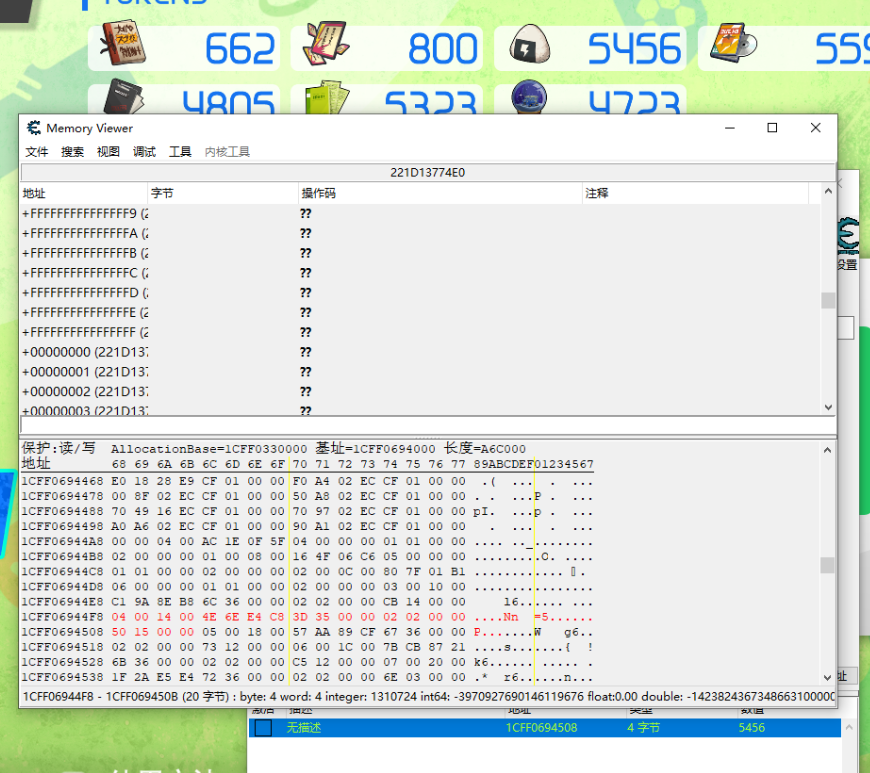Open the 调试 menu
Screen dimensions: 870x773
click(x=145, y=152)
